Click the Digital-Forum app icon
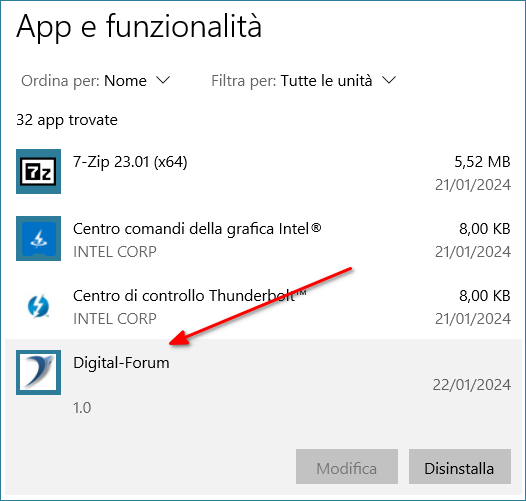526x501 pixels. pyautogui.click(x=38, y=372)
